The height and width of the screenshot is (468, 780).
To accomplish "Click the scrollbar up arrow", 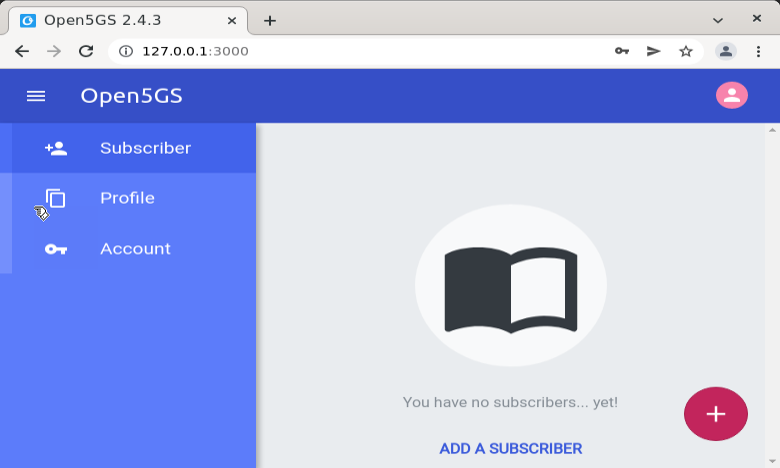I will pyautogui.click(x=772, y=130).
